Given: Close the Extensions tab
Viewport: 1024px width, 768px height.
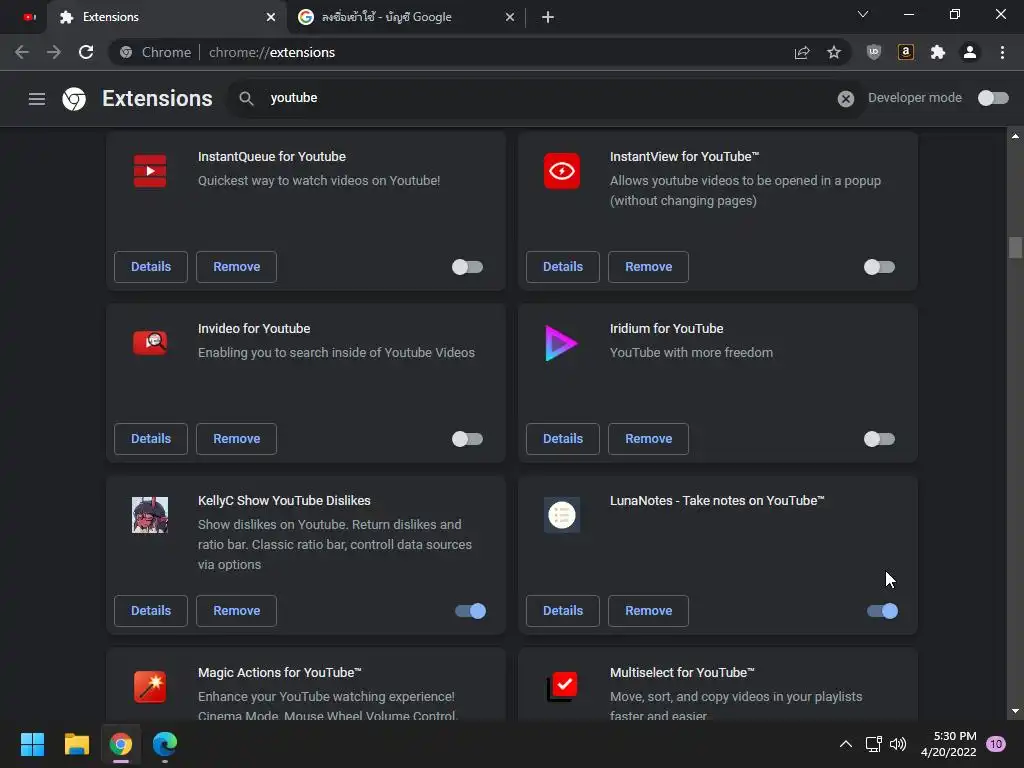Looking at the screenshot, I should click(270, 17).
